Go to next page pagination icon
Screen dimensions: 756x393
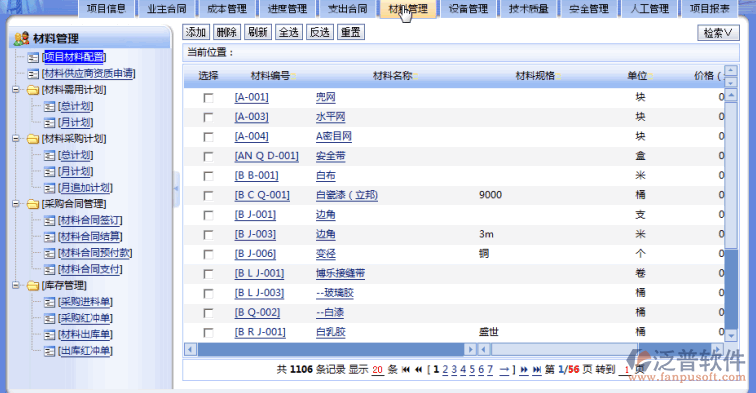tap(524, 370)
